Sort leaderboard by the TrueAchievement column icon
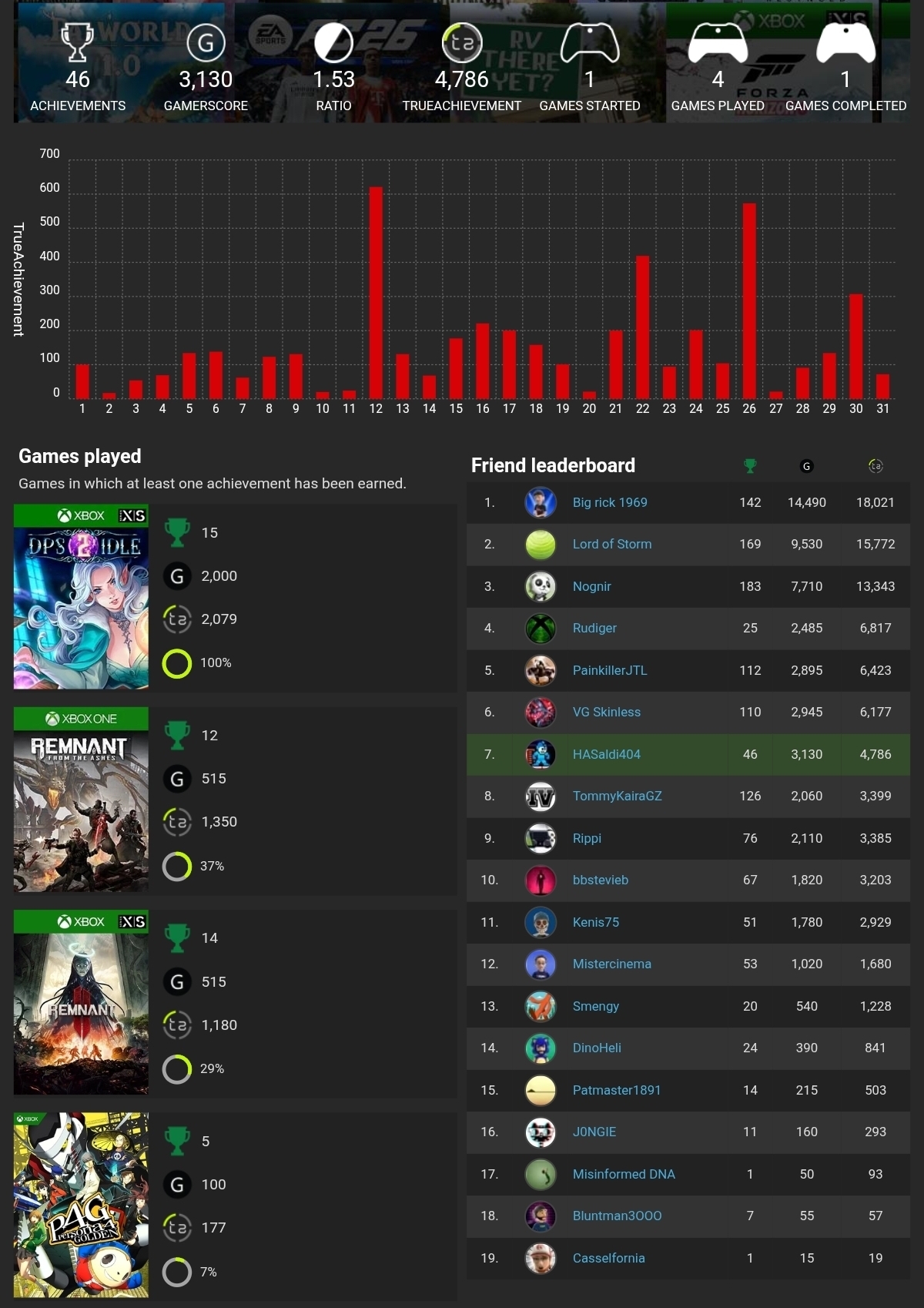The image size is (924, 1308). pyautogui.click(x=875, y=465)
